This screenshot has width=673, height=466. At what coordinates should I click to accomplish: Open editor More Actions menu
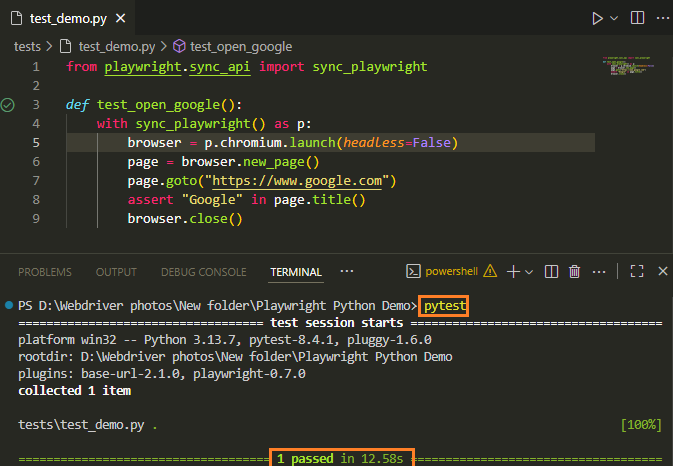663,18
